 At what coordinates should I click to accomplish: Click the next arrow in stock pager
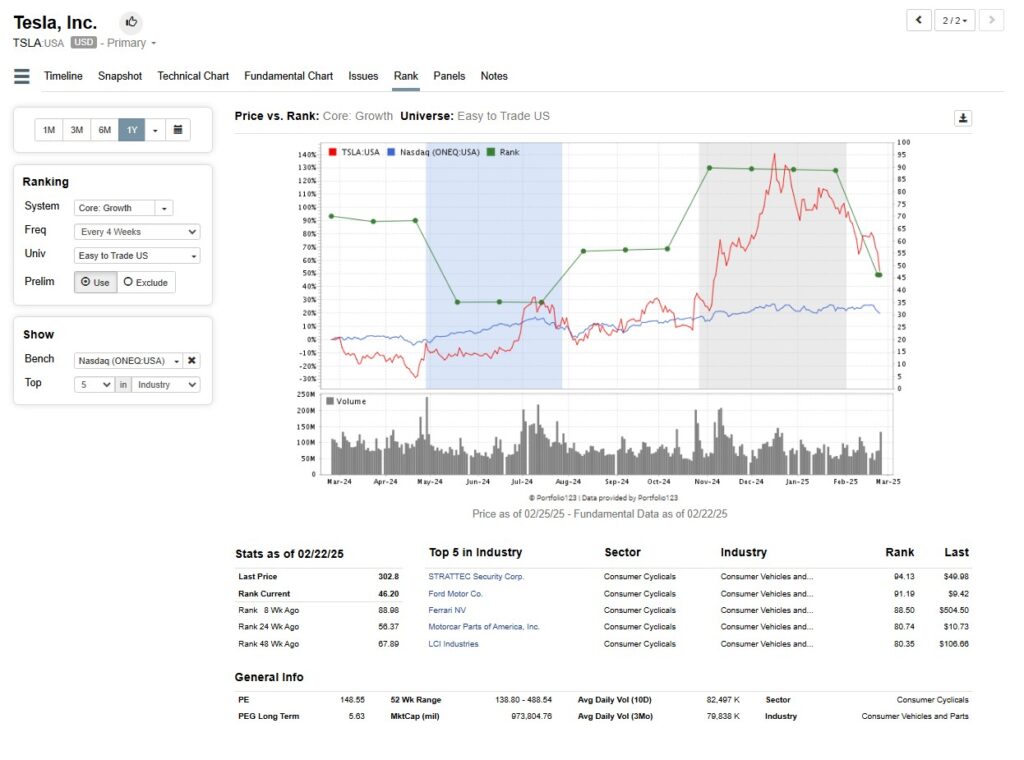point(991,20)
